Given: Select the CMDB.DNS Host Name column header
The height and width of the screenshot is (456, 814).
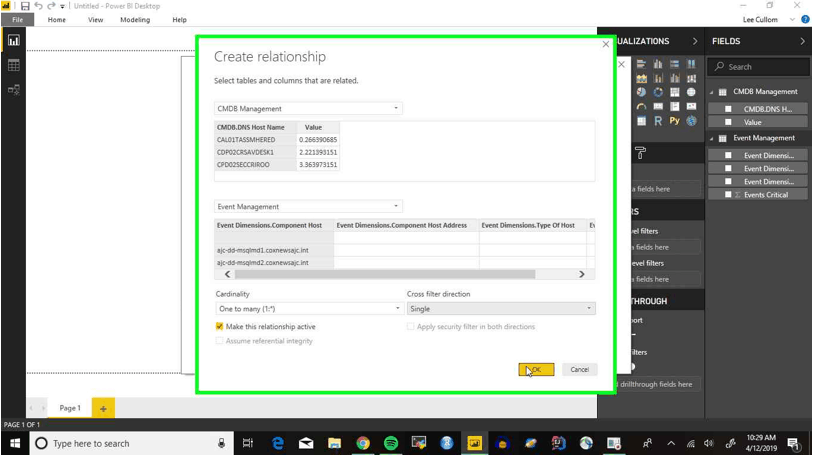Looking at the screenshot, I should [x=255, y=127].
